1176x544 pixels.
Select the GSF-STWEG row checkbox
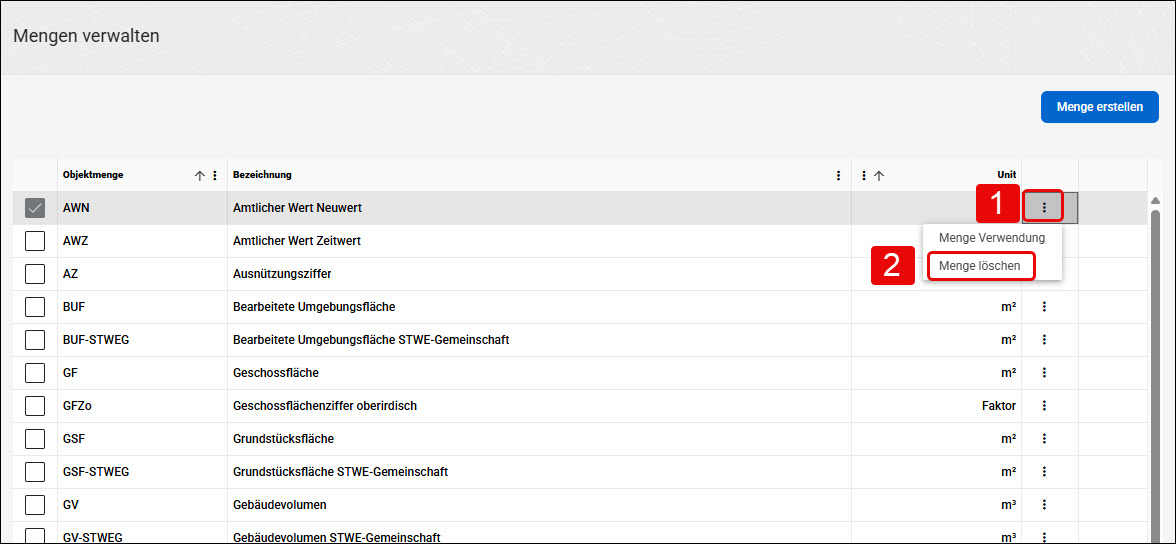35,472
